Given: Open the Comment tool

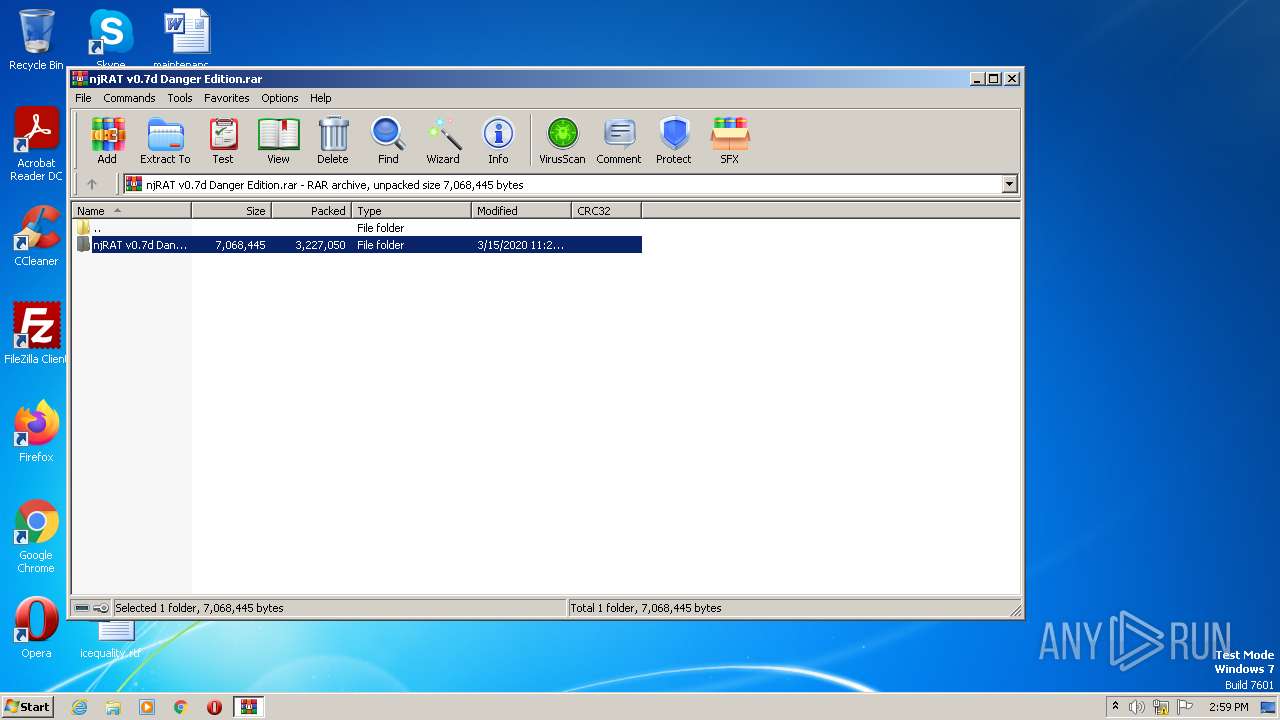Looking at the screenshot, I should point(619,141).
